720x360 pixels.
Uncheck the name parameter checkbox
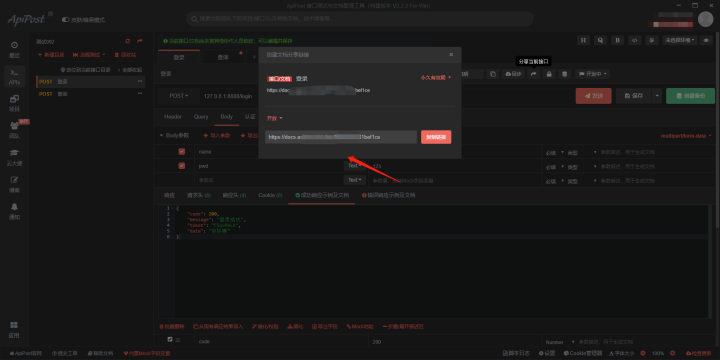coord(181,152)
